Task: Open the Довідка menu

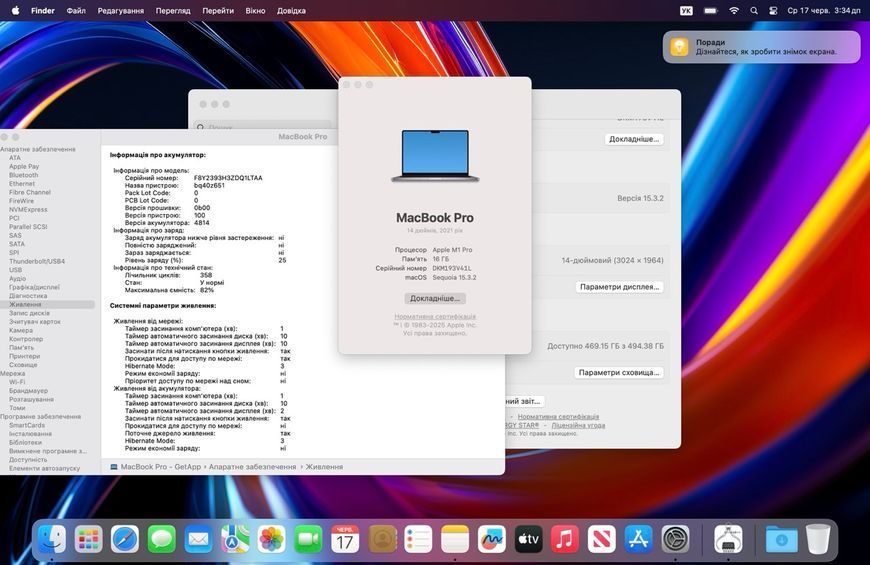Action: pos(291,10)
